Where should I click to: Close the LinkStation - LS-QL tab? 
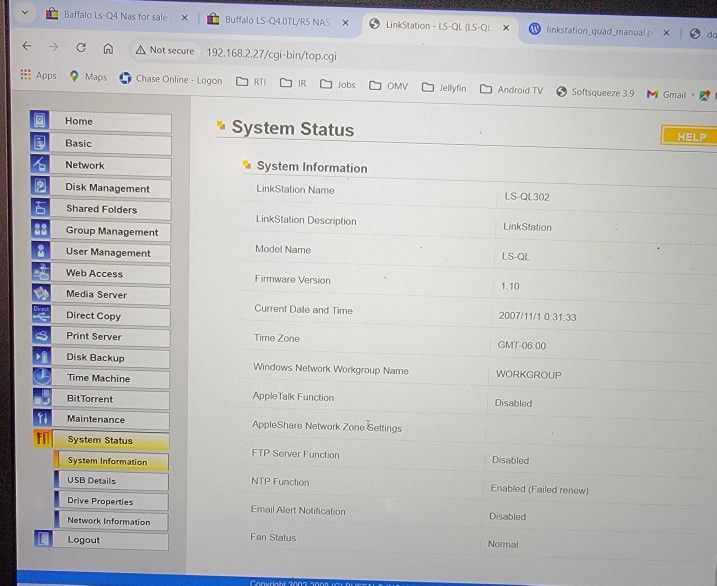click(x=506, y=27)
